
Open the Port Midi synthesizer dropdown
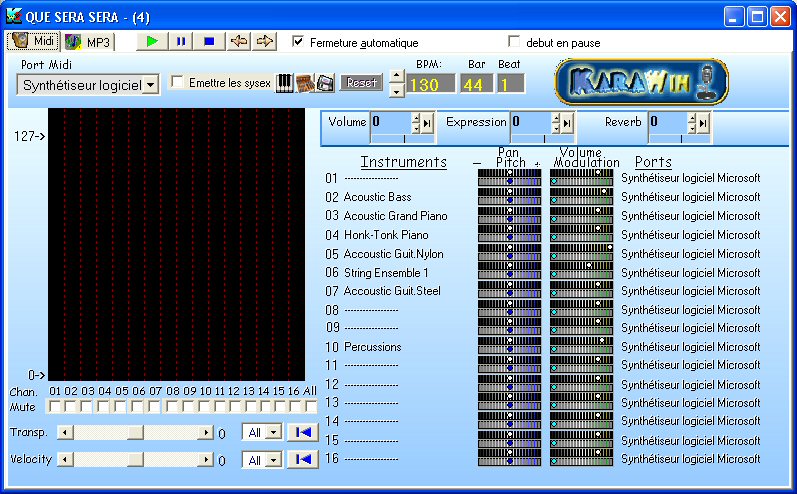click(151, 86)
